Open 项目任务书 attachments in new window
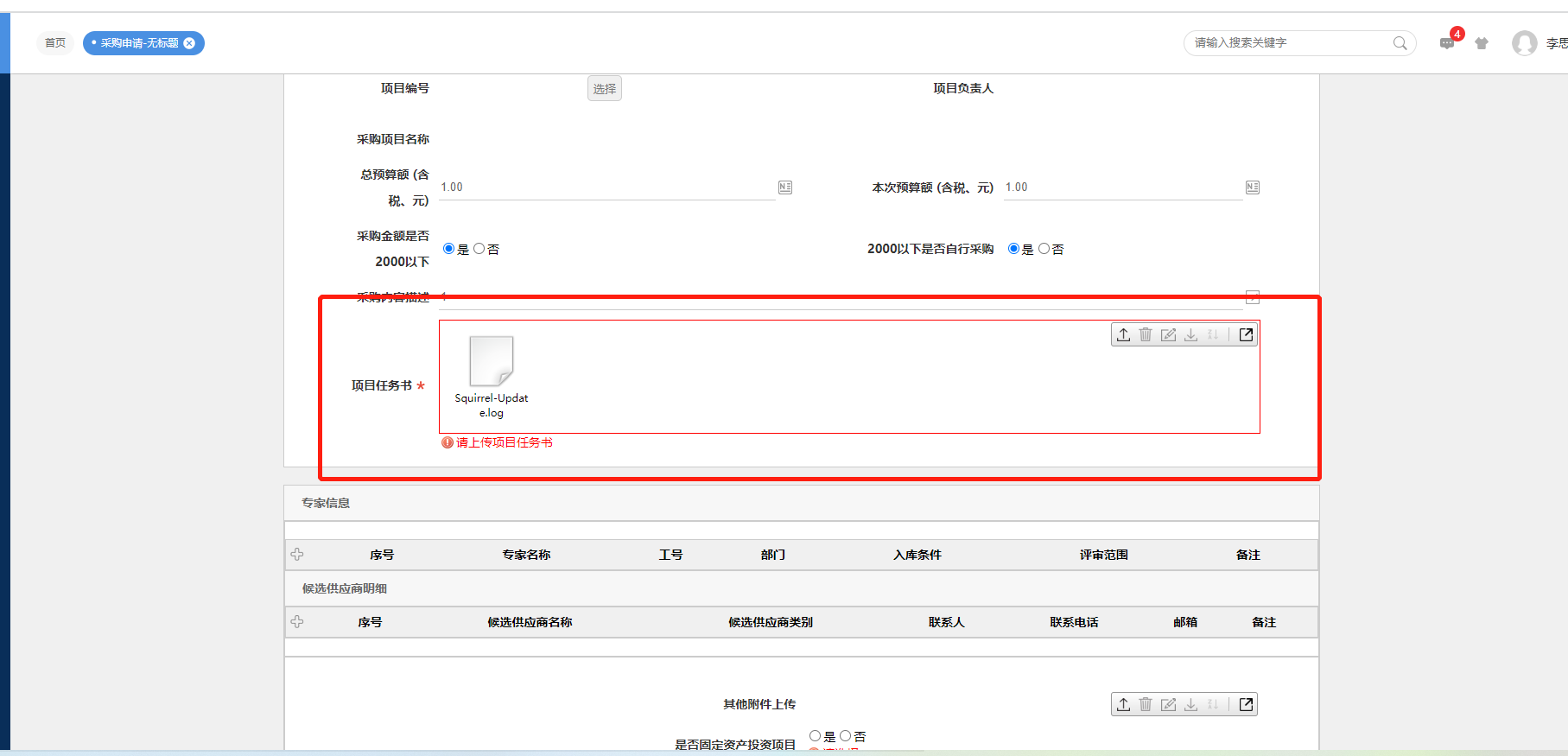 point(1246,335)
